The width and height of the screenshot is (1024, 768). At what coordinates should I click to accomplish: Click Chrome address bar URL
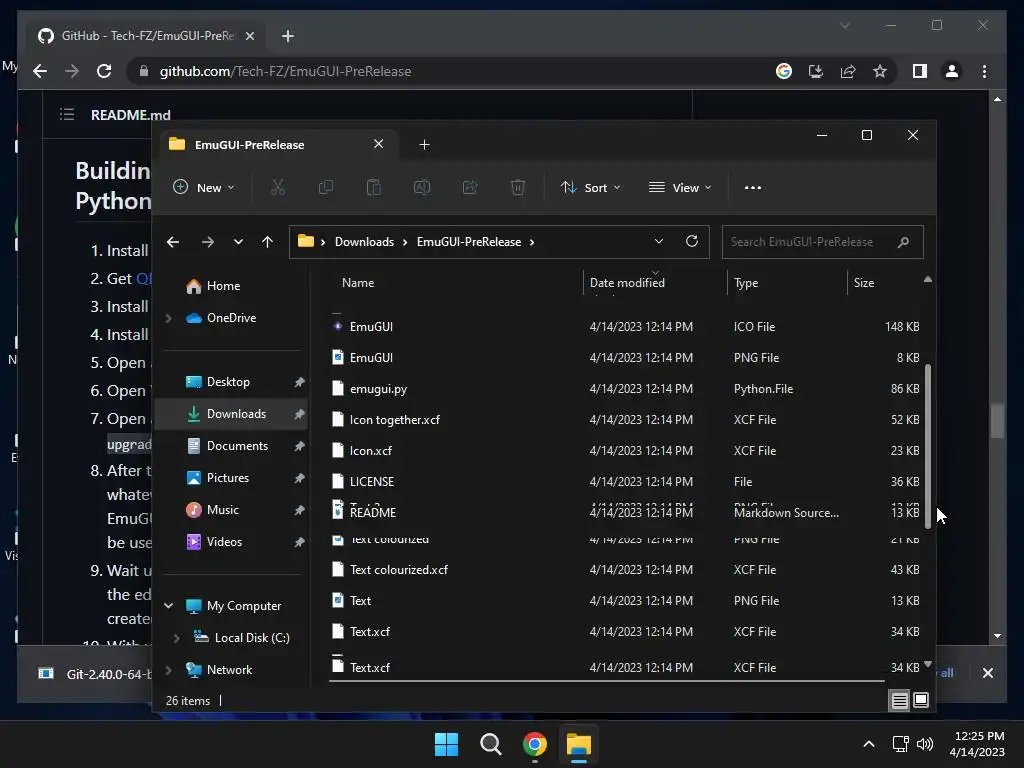285,71
